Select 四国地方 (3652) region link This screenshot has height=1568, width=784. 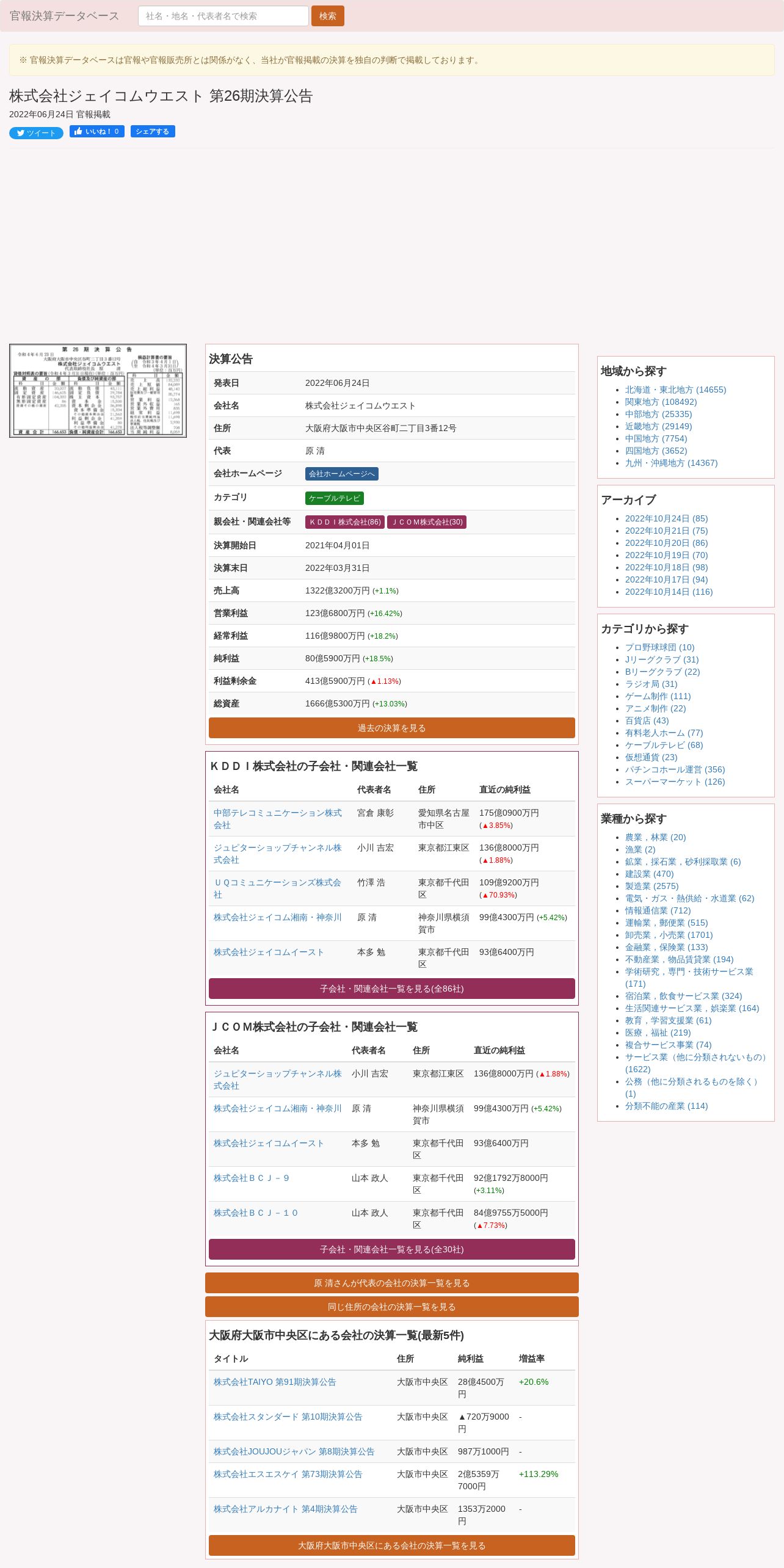tap(656, 451)
